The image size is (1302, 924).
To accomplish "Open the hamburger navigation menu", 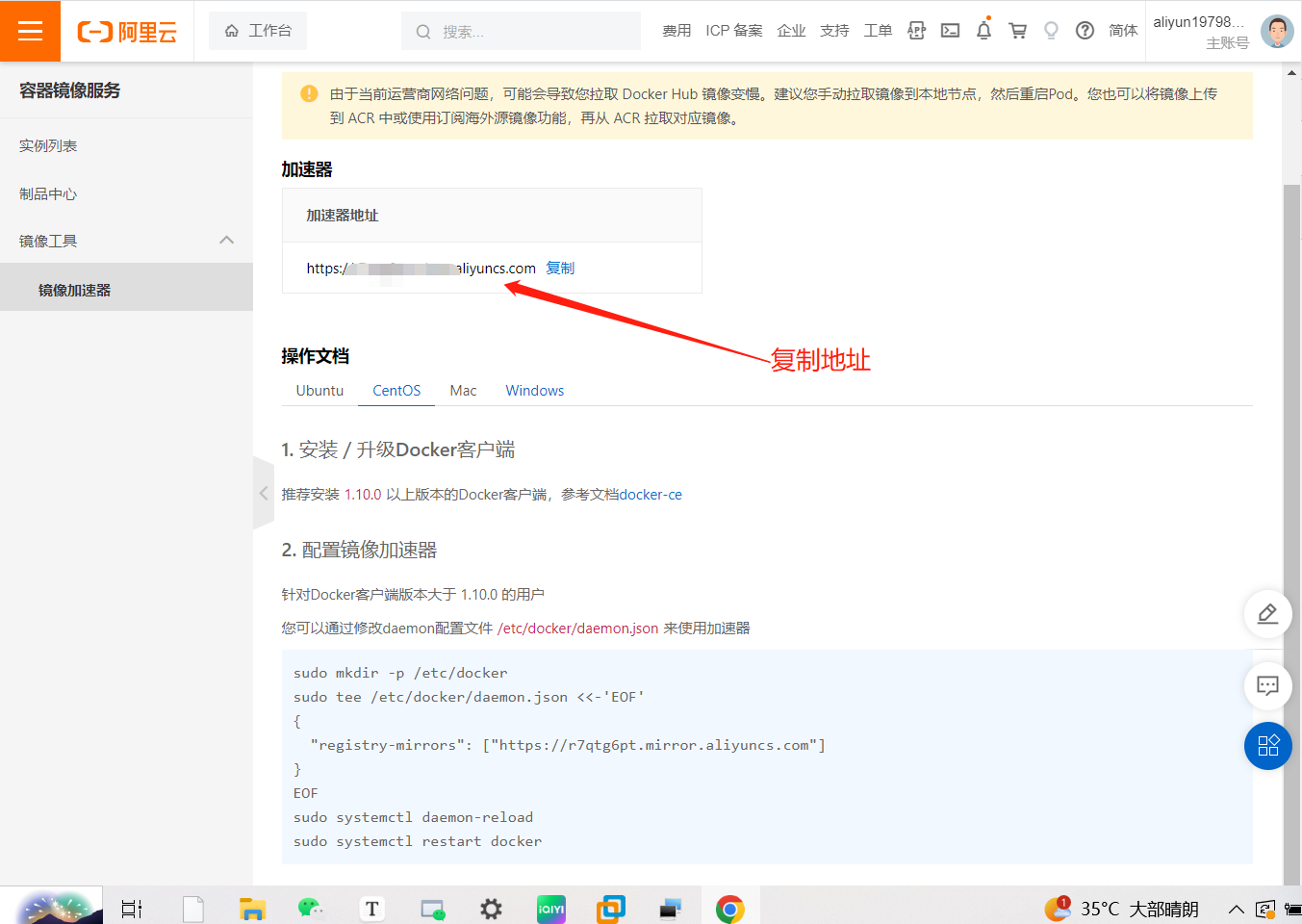I will pos(30,31).
